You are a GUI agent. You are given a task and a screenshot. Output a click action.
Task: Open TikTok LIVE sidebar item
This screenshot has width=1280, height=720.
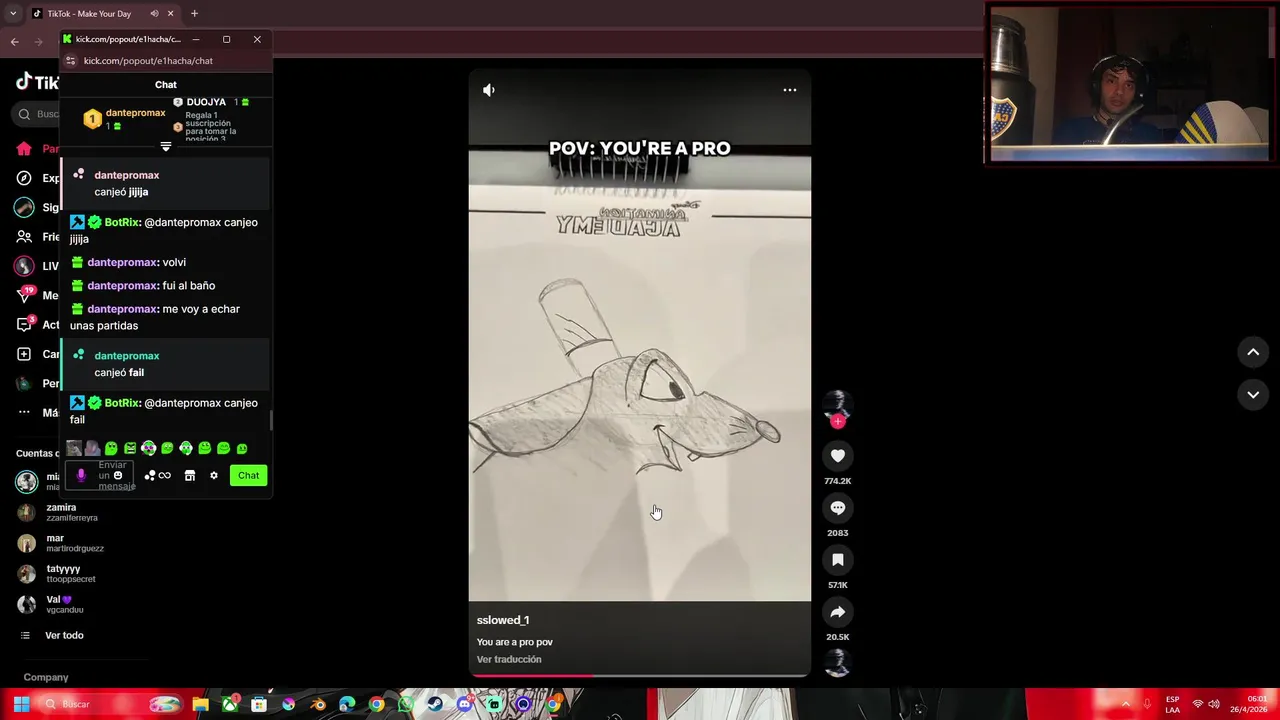point(36,266)
